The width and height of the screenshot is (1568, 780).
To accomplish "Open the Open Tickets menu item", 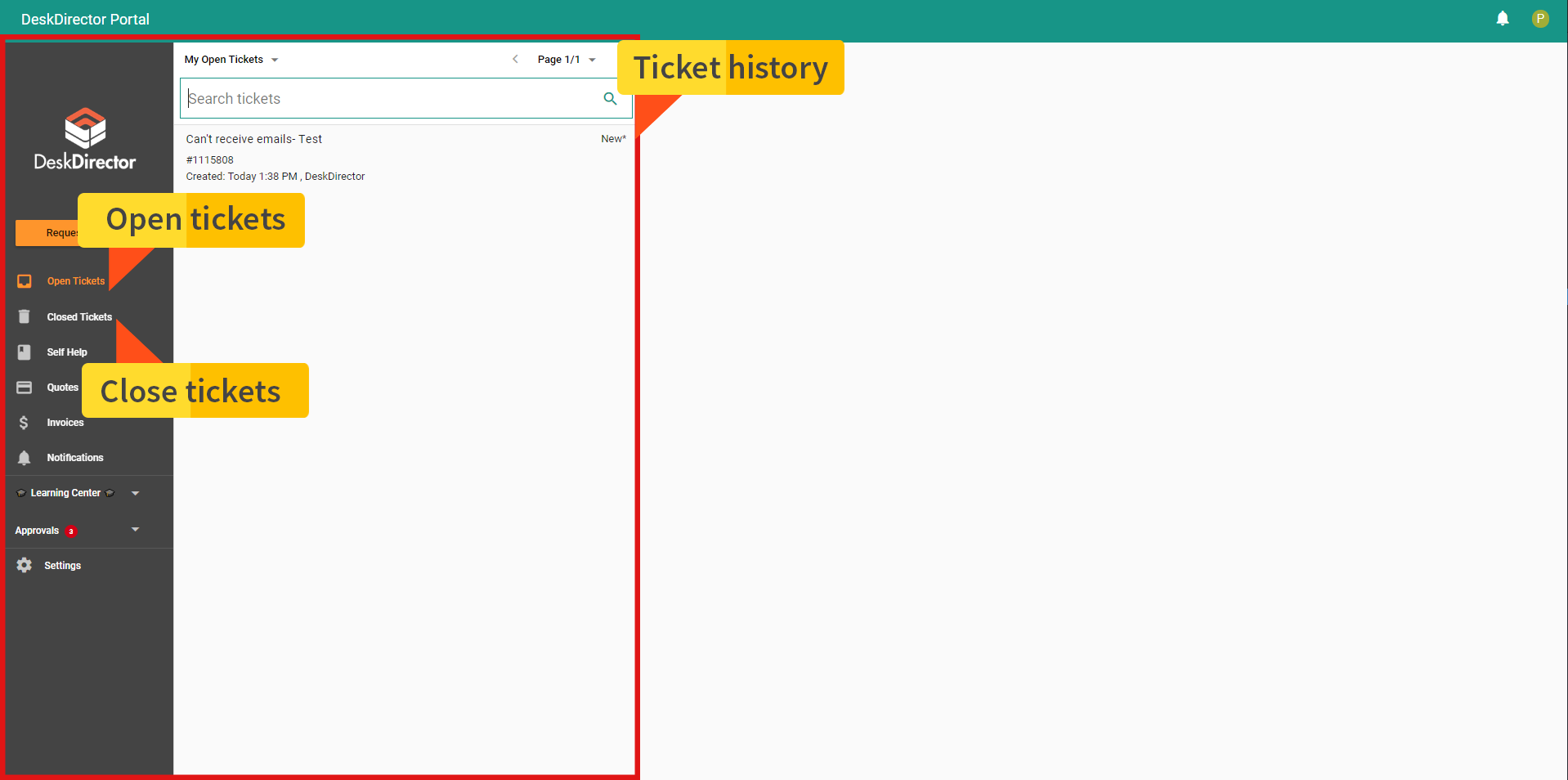I will 76,281.
